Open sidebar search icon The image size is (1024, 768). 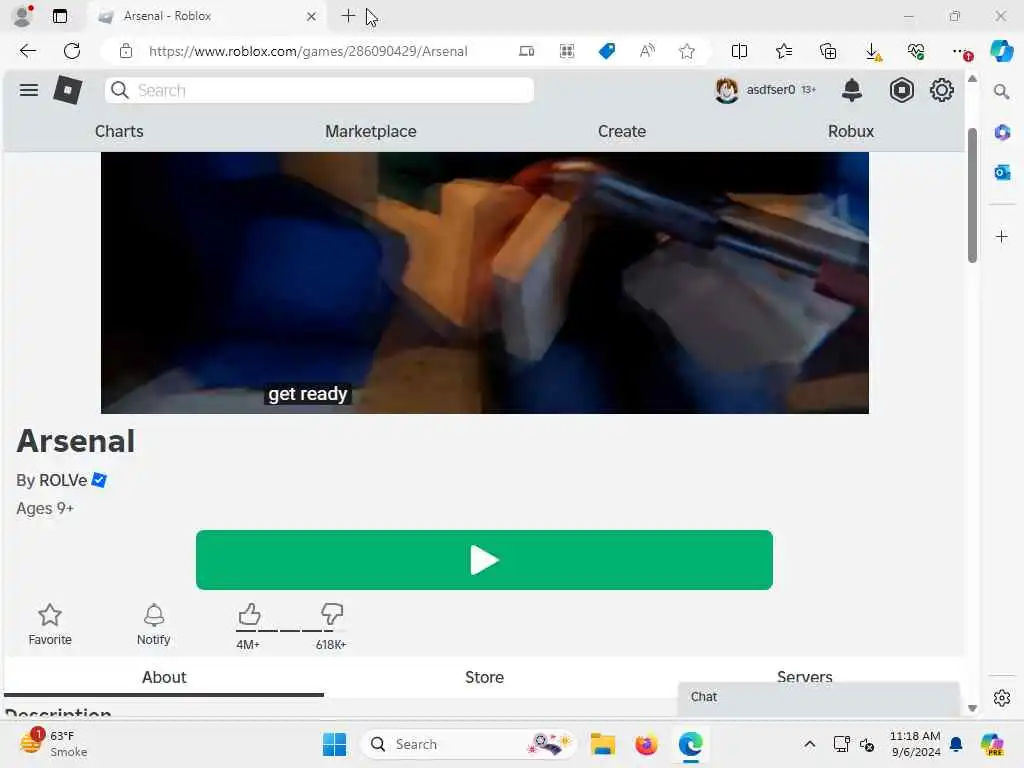pyautogui.click(x=1001, y=91)
